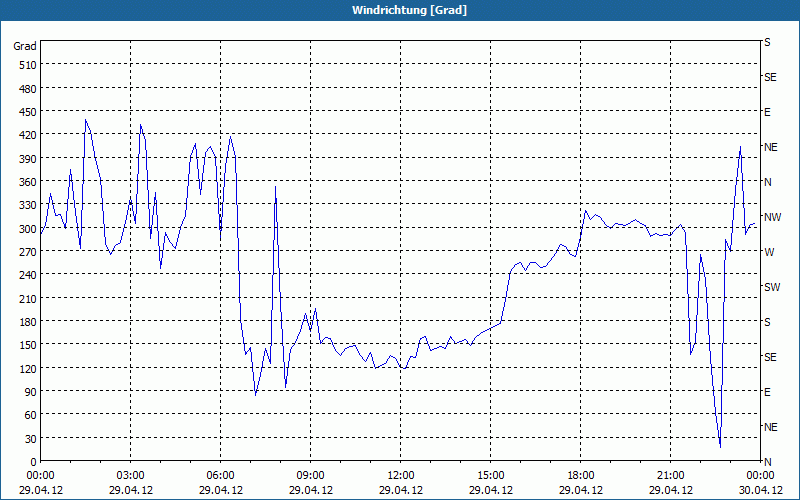Click the 270 y-axis value
Image resolution: width=800 pixels, height=500 pixels.
pyautogui.click(x=28, y=252)
